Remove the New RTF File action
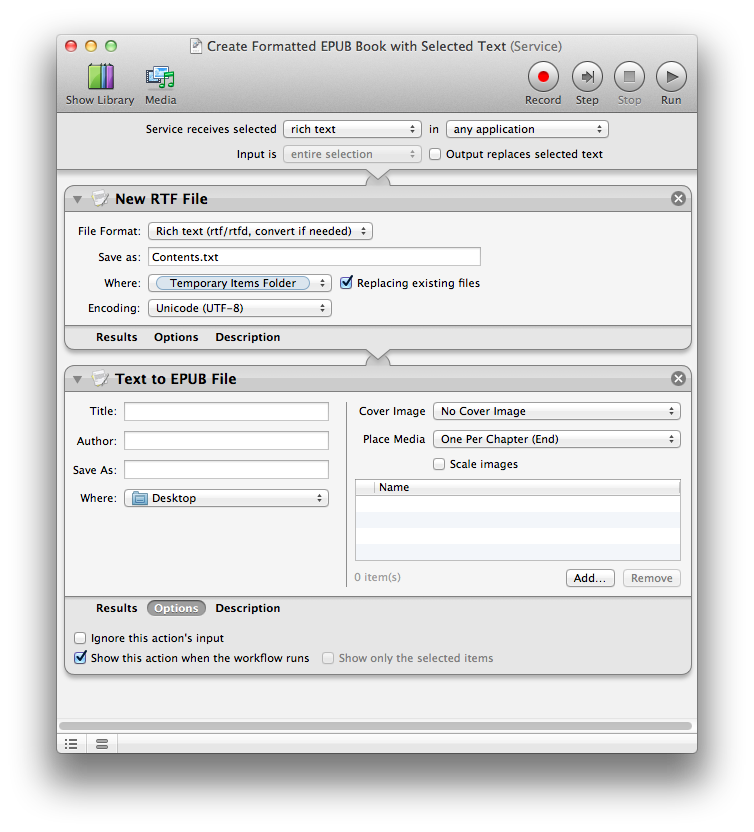This screenshot has width=754, height=832. click(x=678, y=198)
